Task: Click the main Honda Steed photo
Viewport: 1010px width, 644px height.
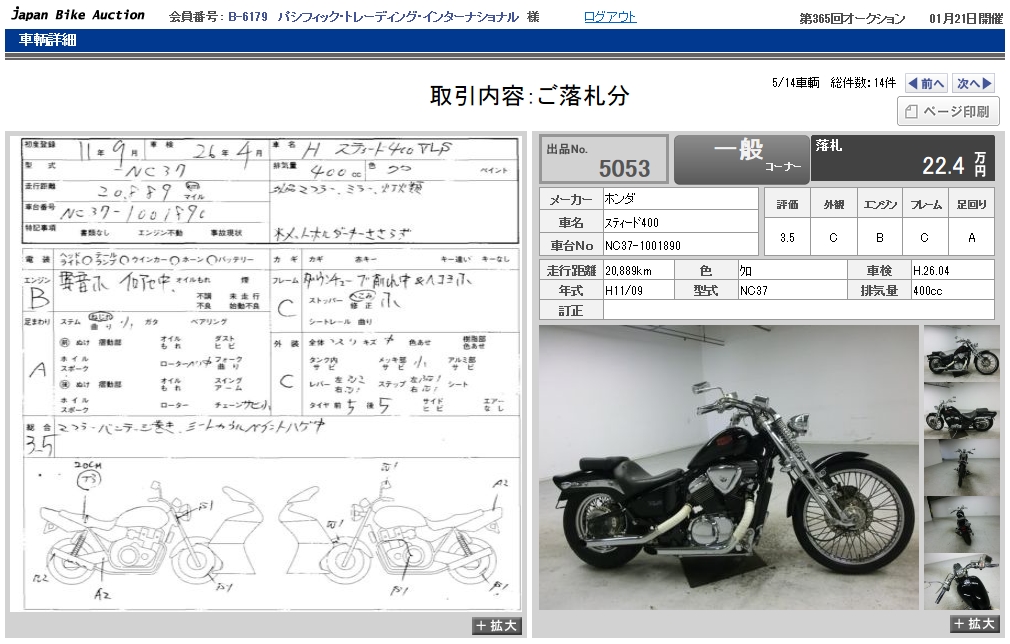Action: pos(728,467)
